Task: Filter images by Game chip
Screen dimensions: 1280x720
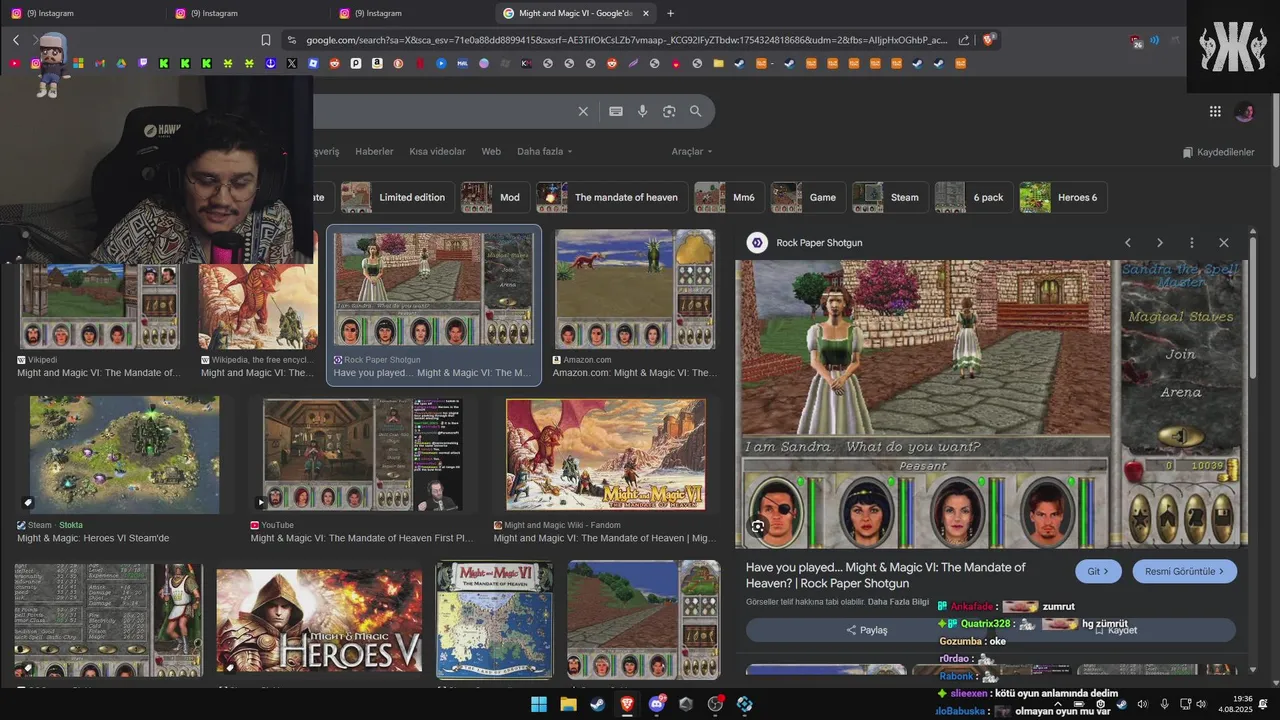Action: 807,197
